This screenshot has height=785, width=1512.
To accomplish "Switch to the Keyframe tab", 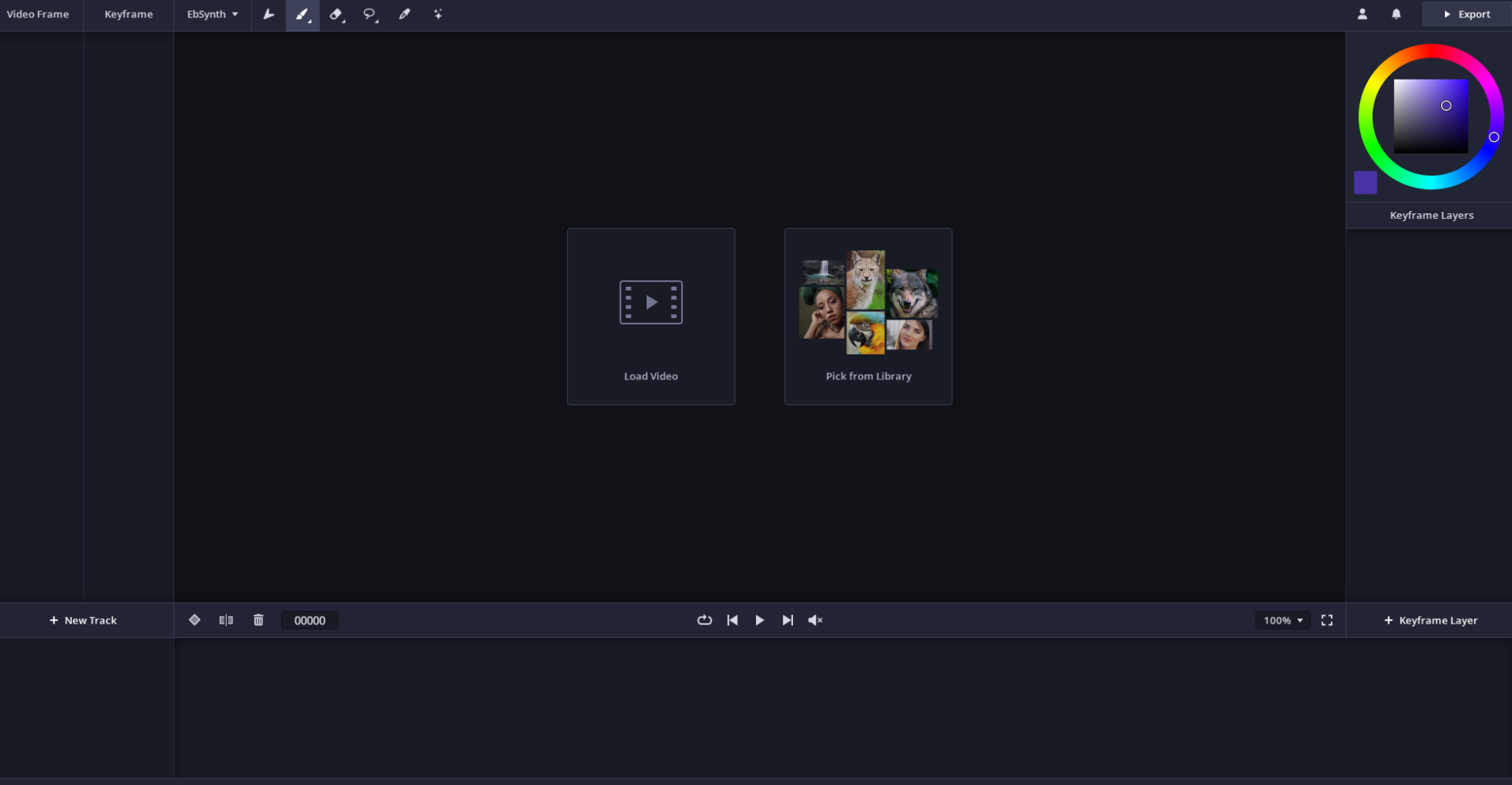I will coord(128,14).
